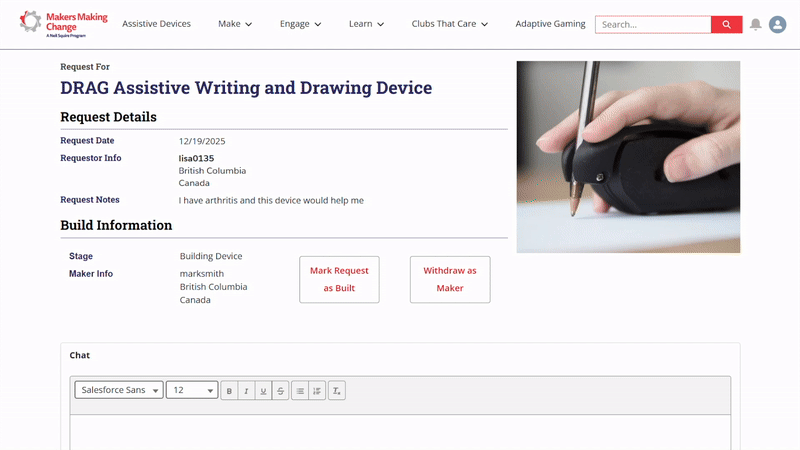The height and width of the screenshot is (450, 800).
Task: Expand the Clubs That Care menu
Action: [x=449, y=24]
